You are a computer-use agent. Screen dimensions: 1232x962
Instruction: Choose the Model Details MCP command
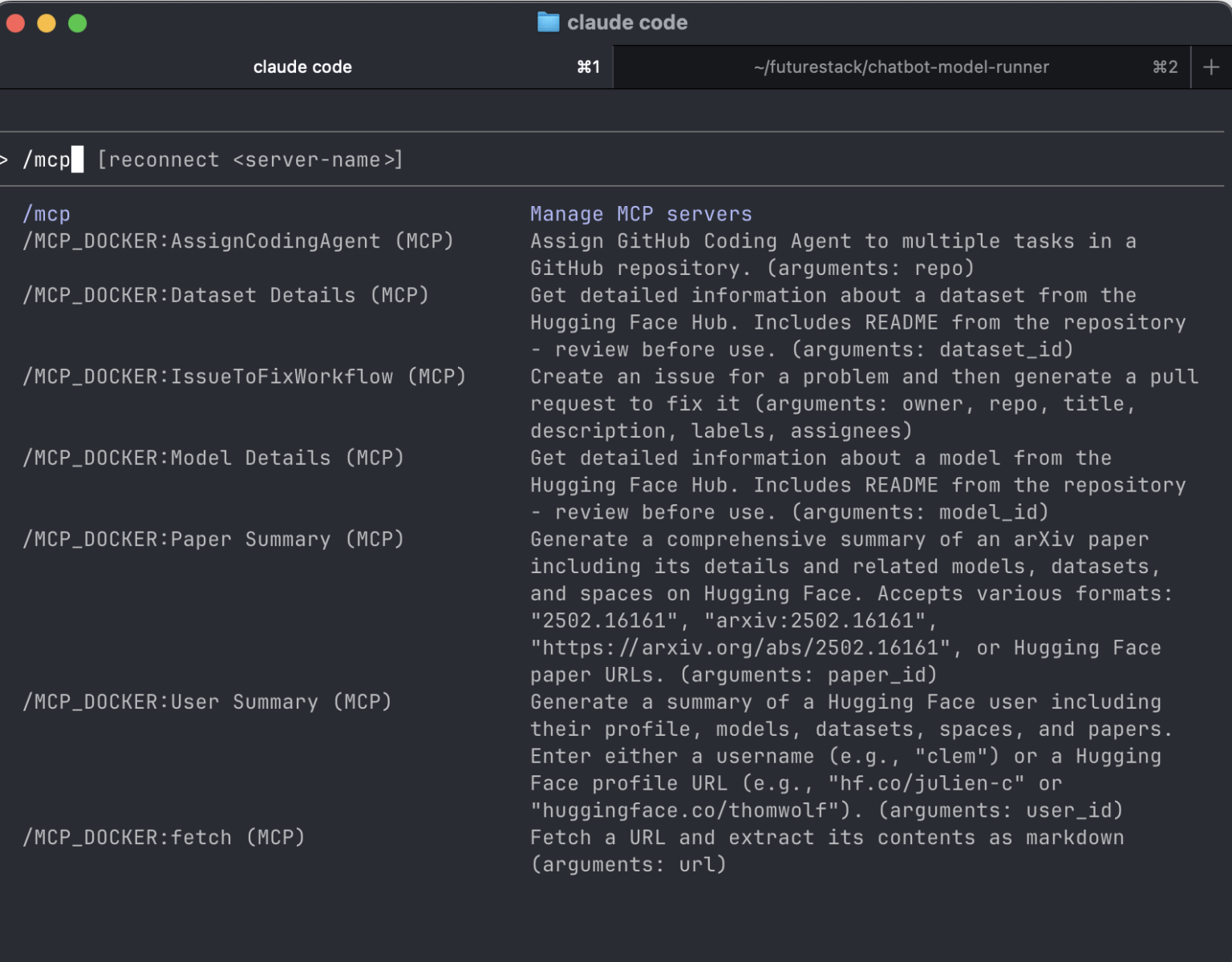(x=213, y=458)
